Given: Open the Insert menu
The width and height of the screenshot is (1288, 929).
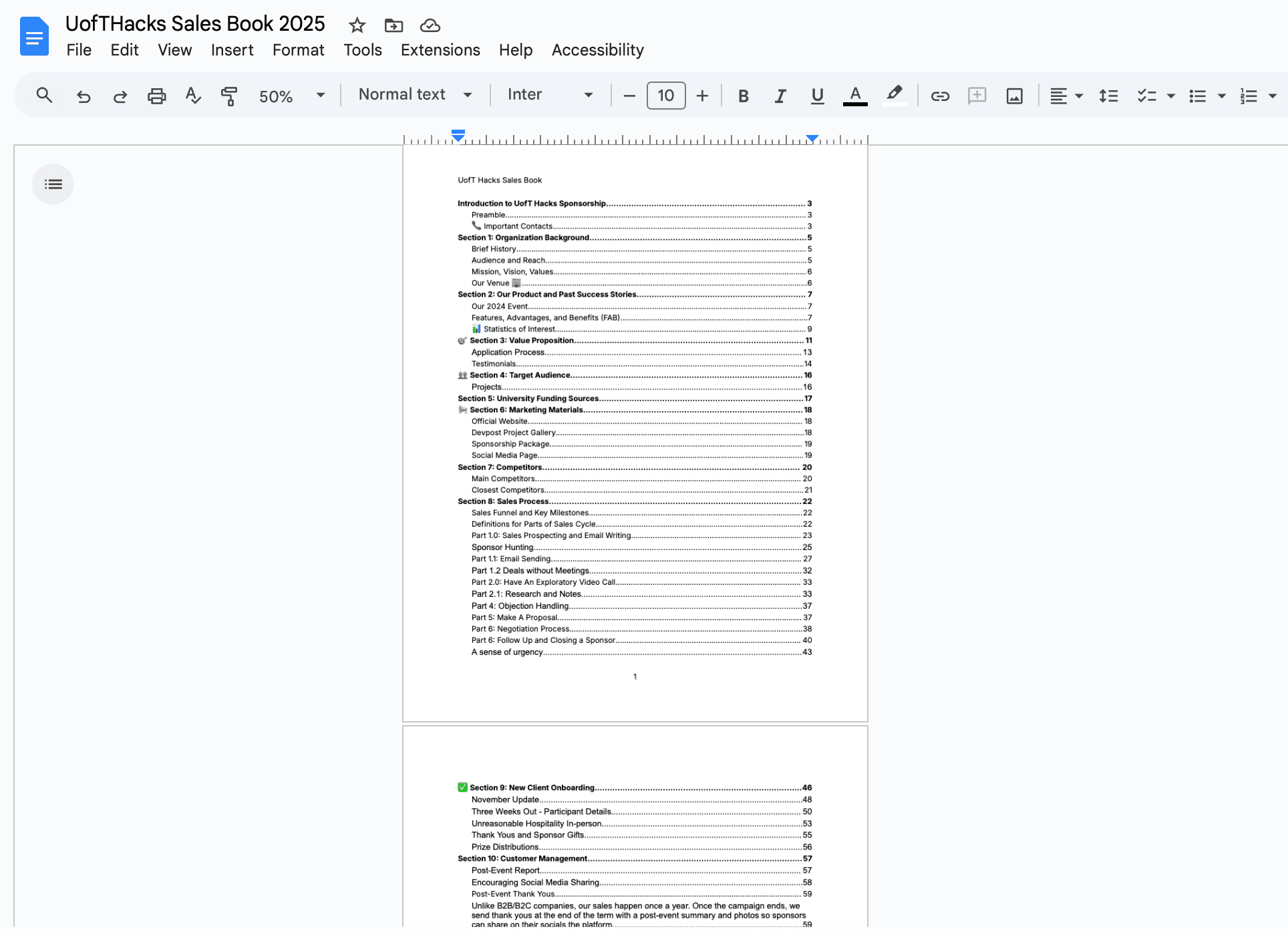Looking at the screenshot, I should tap(232, 50).
